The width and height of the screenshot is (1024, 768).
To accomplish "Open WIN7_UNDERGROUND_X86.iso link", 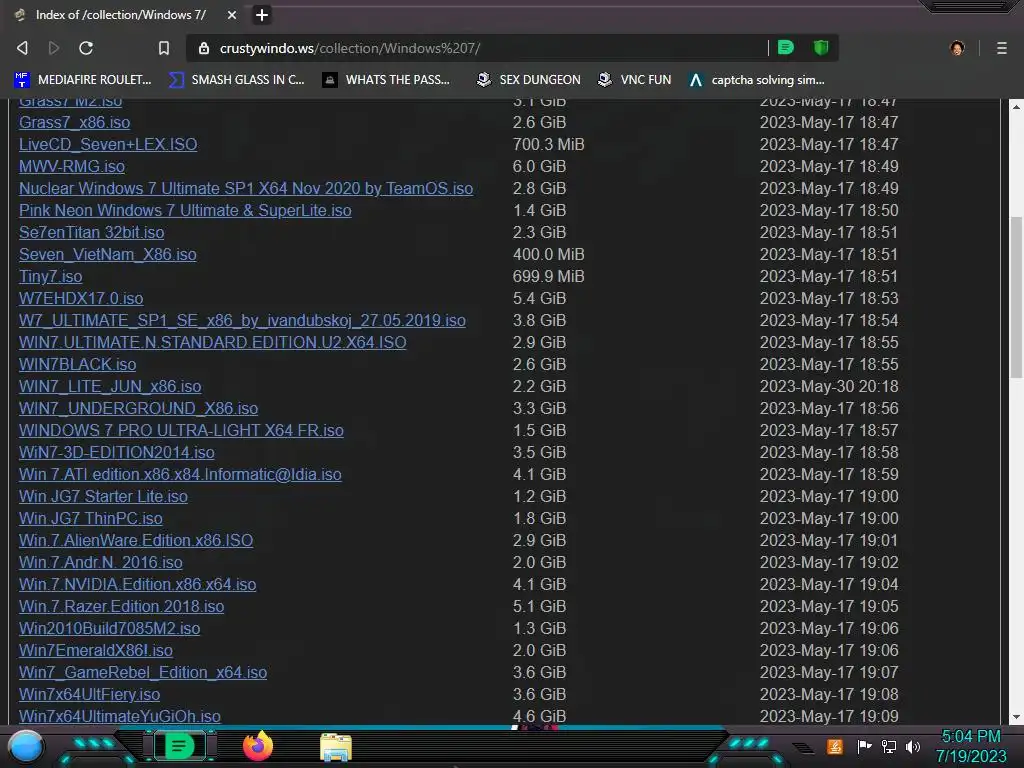I will coord(138,408).
